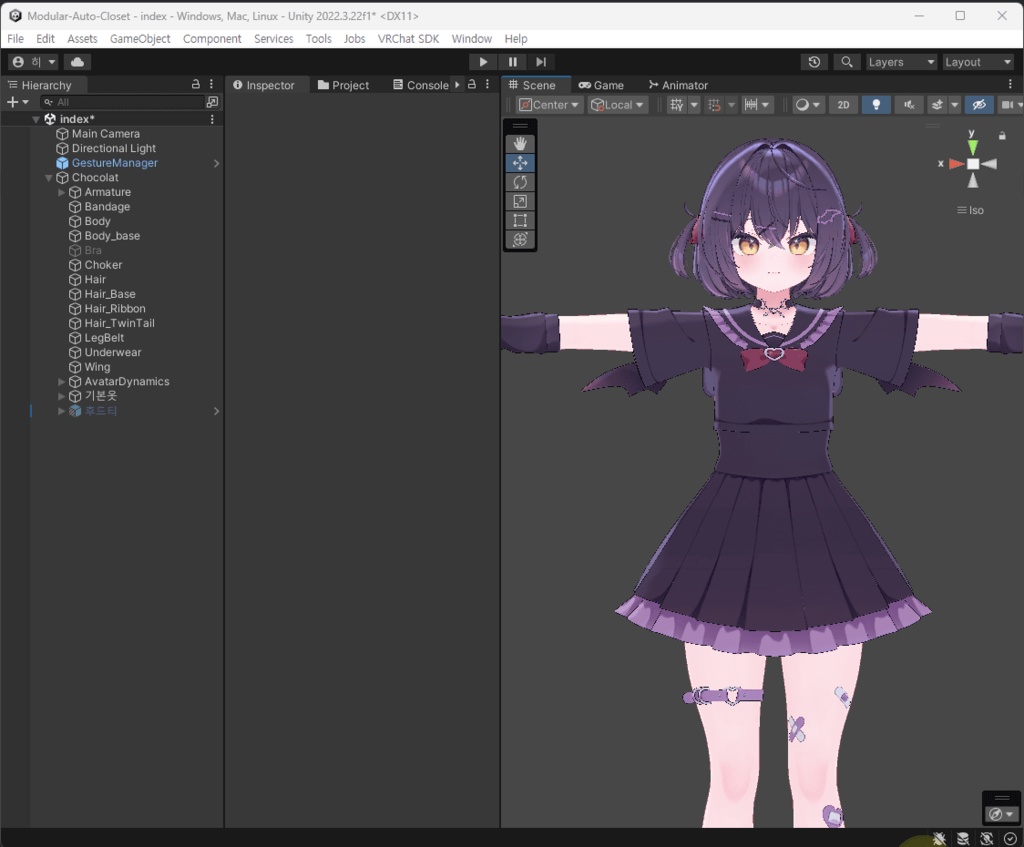Click the global search magnifier icon
This screenshot has width=1024, height=847.
tap(847, 62)
